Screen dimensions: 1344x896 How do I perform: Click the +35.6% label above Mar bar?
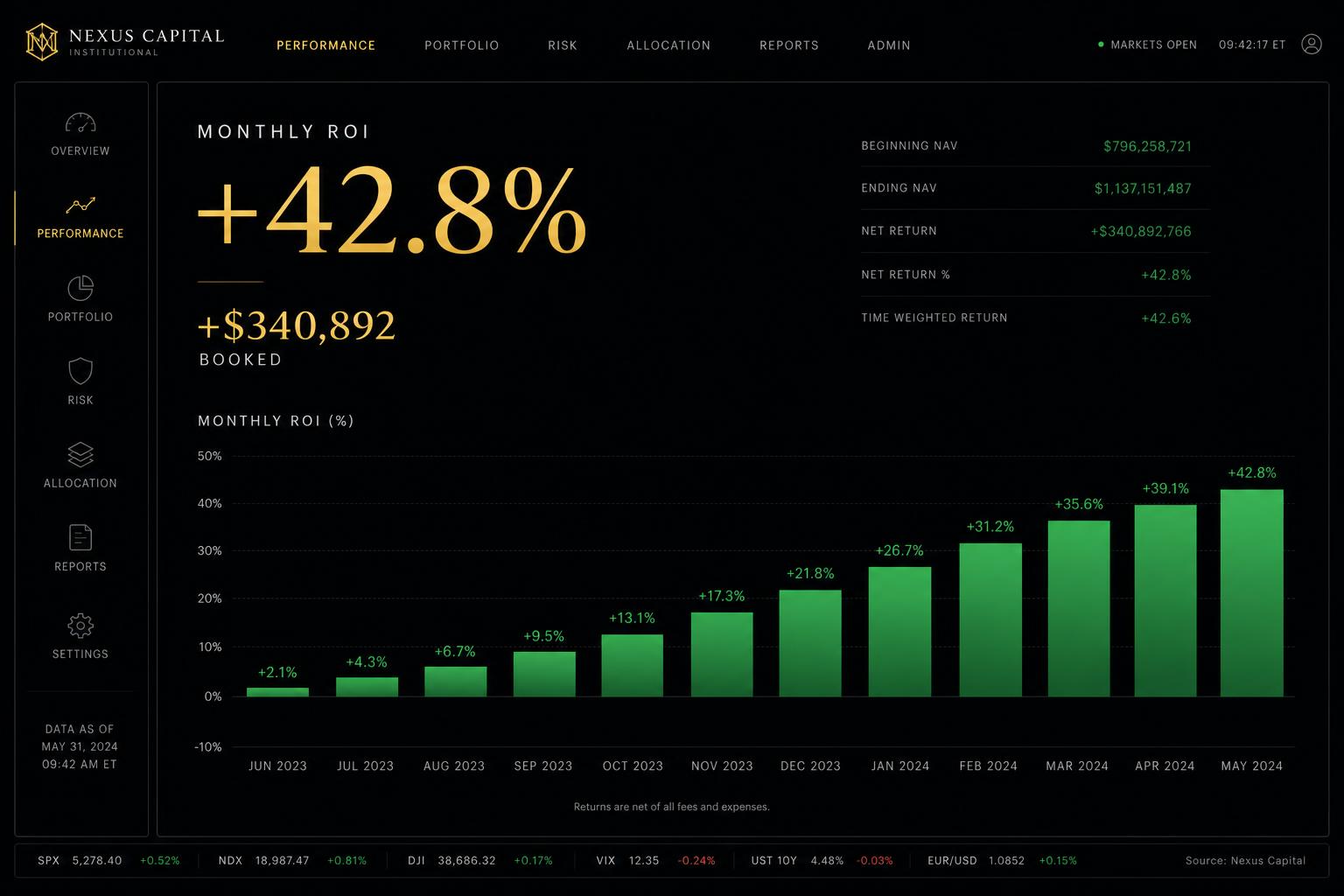(1079, 504)
